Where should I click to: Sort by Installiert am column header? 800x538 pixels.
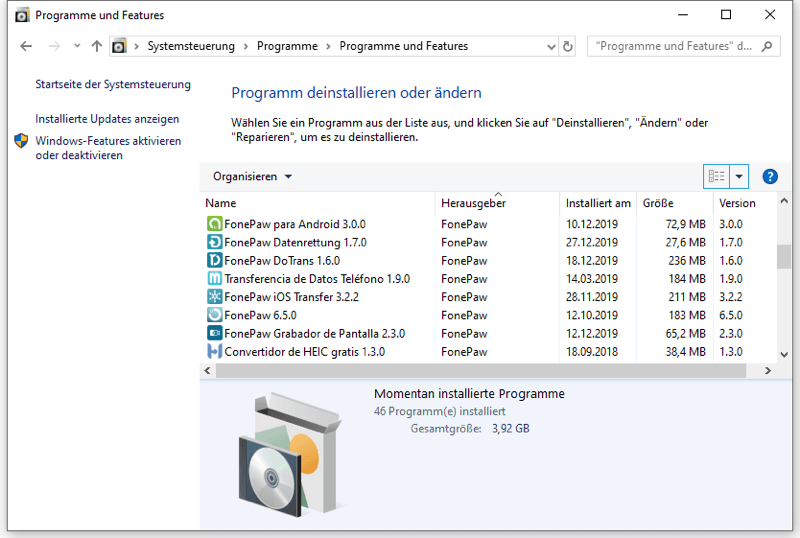tap(598, 203)
